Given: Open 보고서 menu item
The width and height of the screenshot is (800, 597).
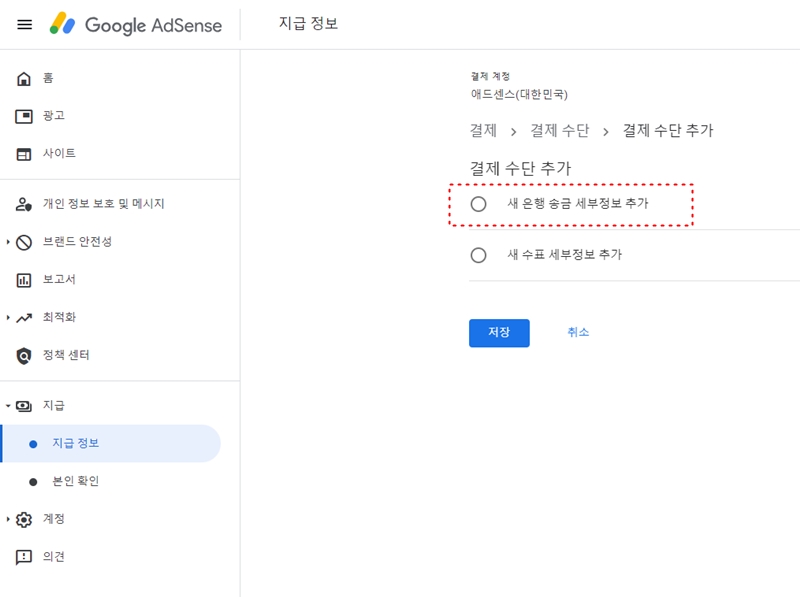Looking at the screenshot, I should 59,279.
